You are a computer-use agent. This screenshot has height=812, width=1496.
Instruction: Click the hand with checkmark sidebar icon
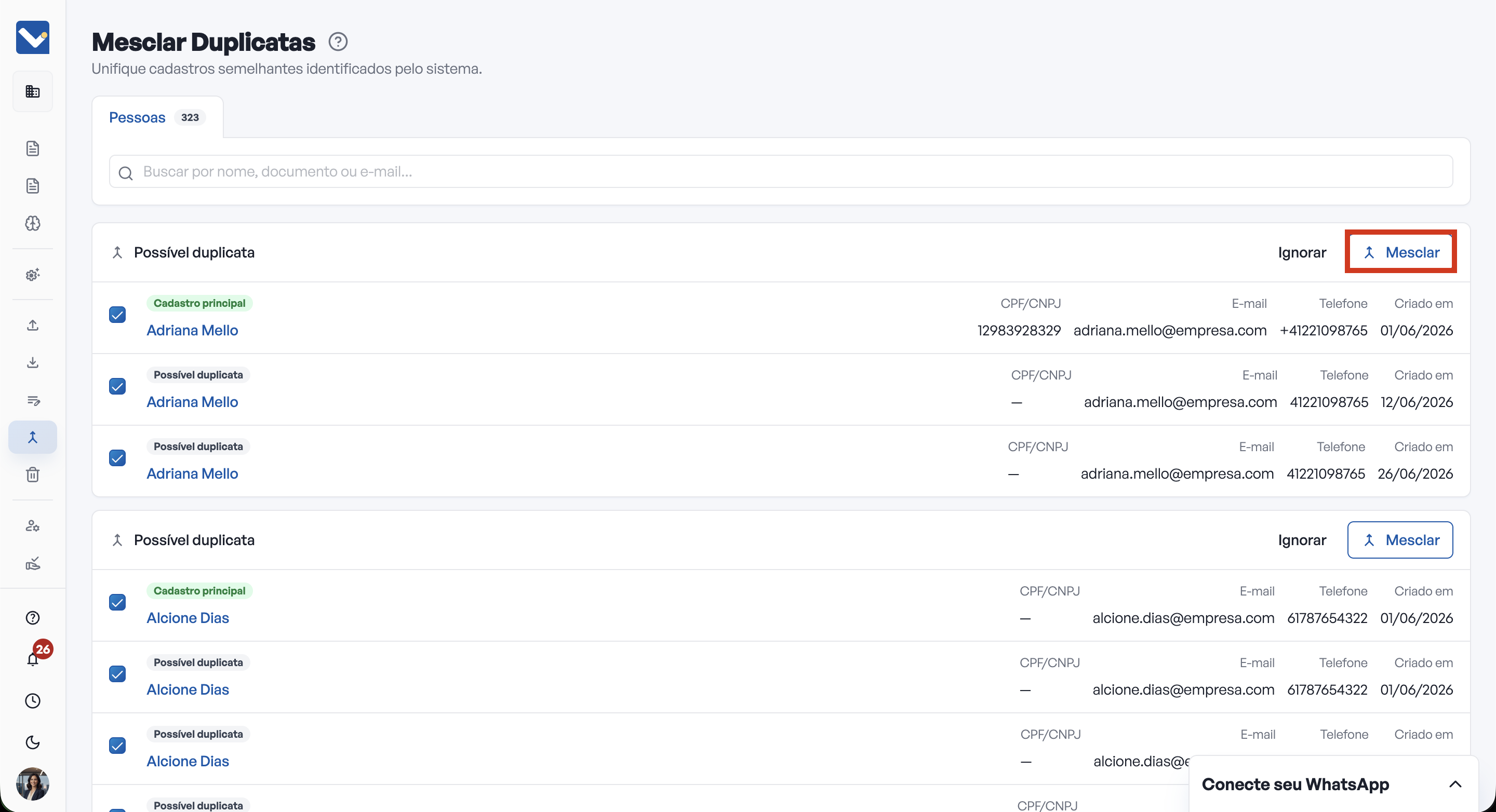click(x=33, y=563)
